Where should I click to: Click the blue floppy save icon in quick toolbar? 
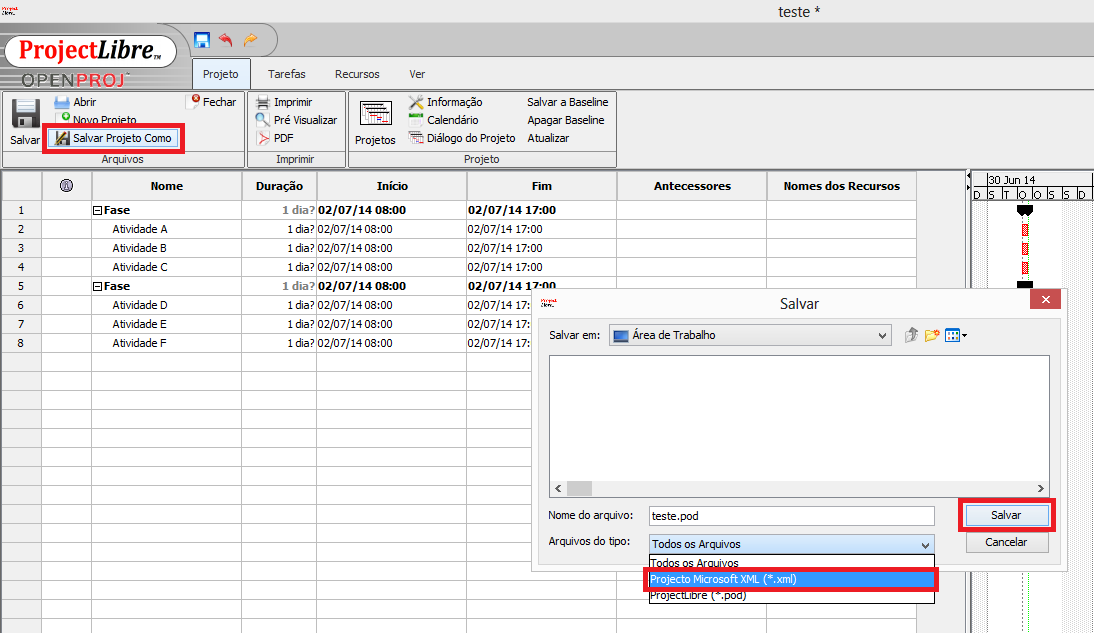pos(202,40)
